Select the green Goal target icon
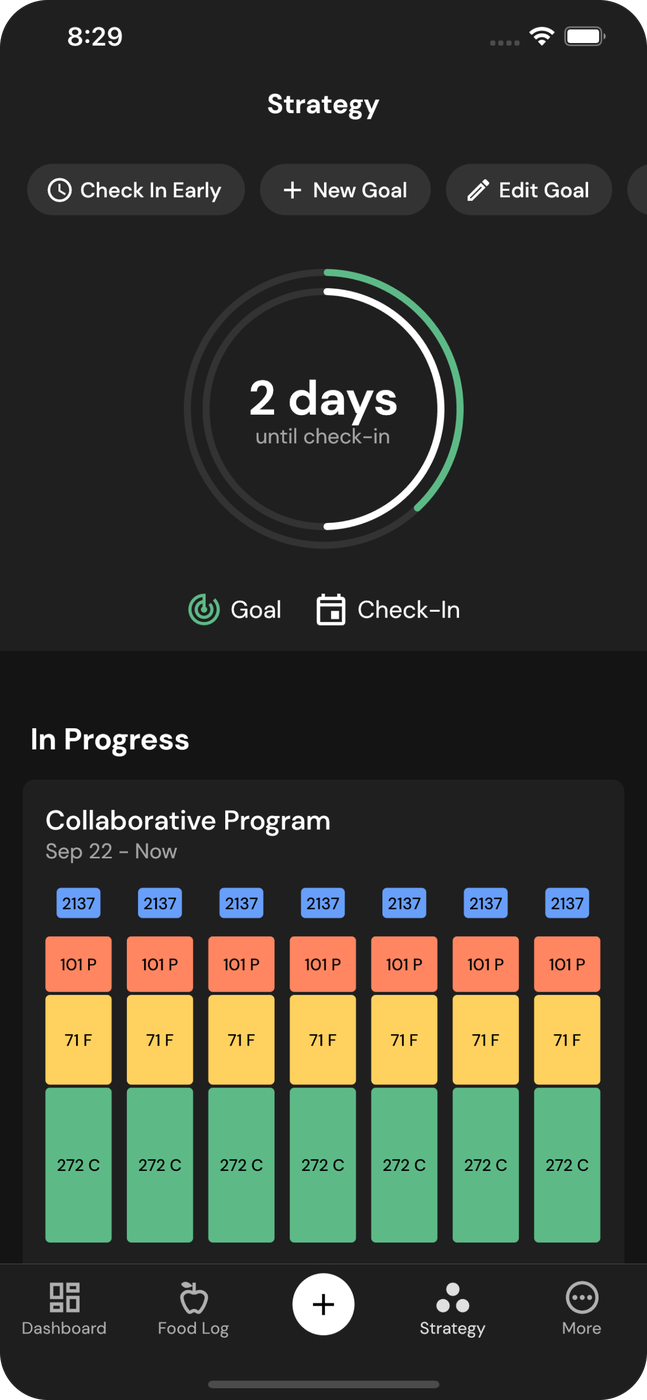This screenshot has width=647, height=1400. (x=204, y=609)
